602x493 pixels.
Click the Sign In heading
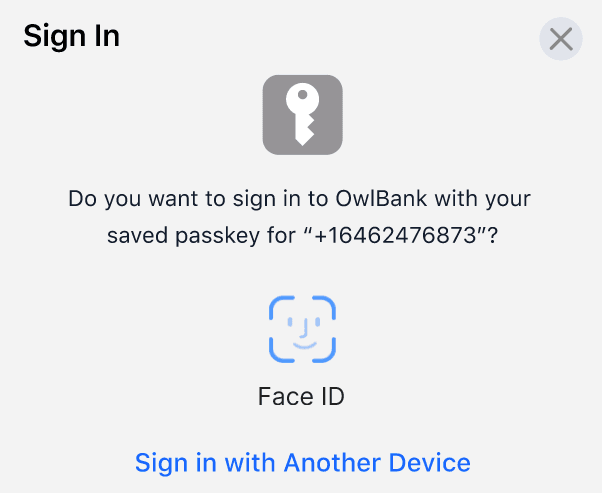point(71,37)
